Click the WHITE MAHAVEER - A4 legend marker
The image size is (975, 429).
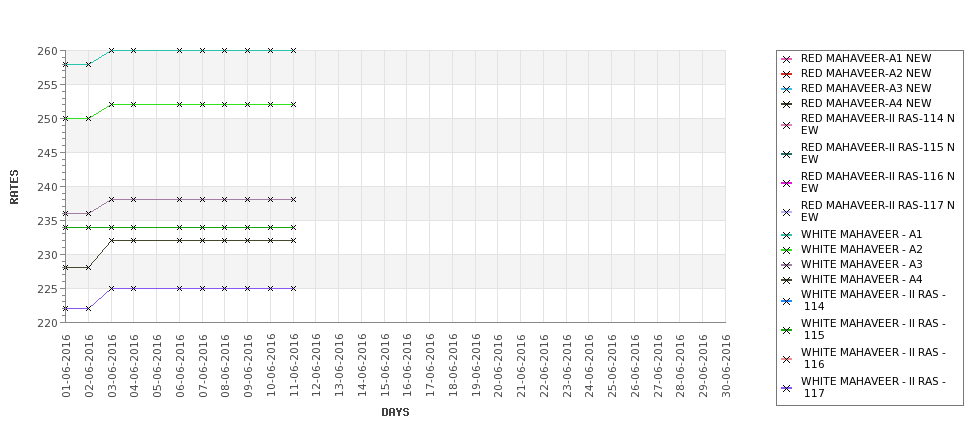[787, 280]
